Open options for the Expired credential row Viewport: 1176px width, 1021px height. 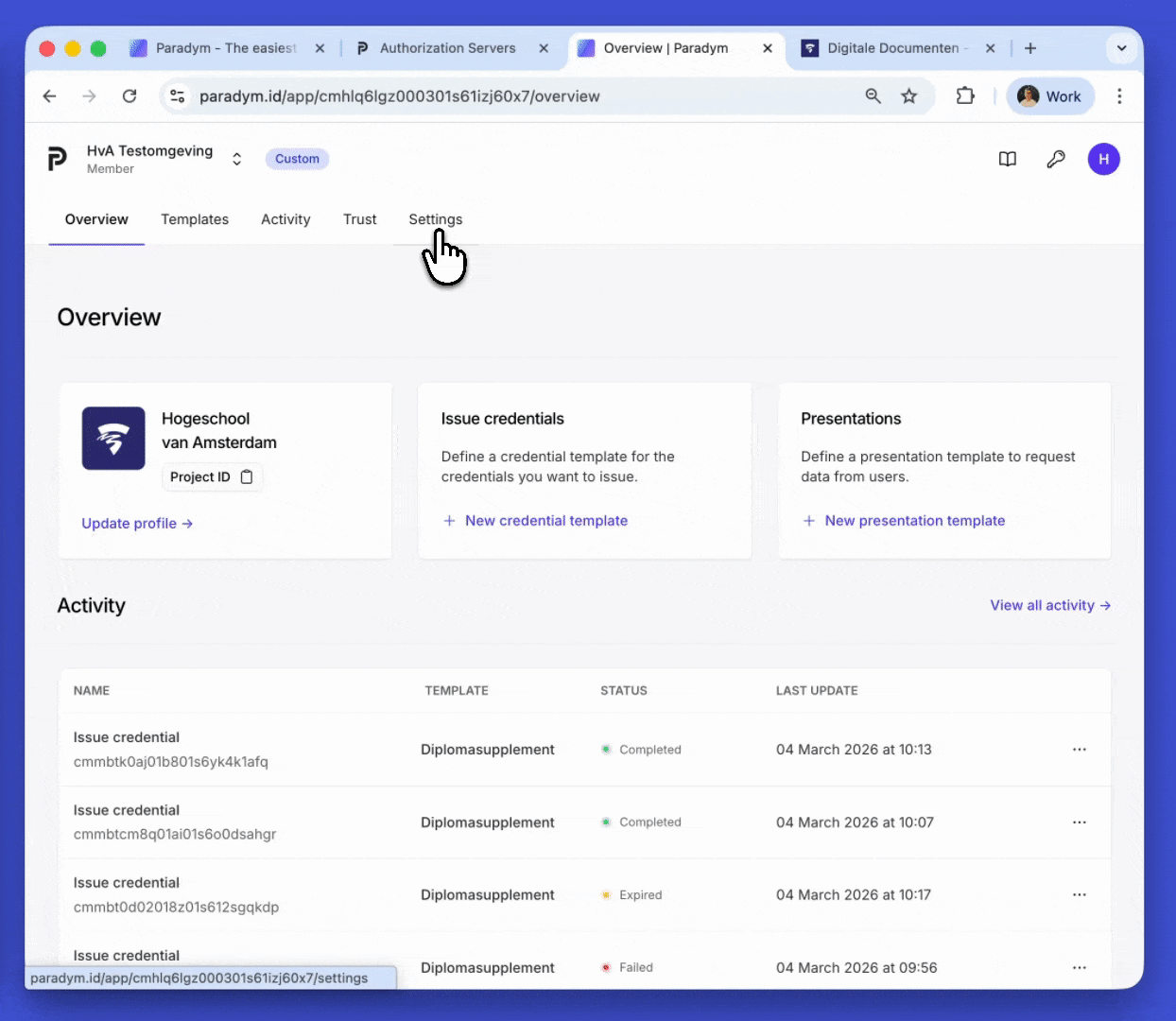coord(1079,895)
